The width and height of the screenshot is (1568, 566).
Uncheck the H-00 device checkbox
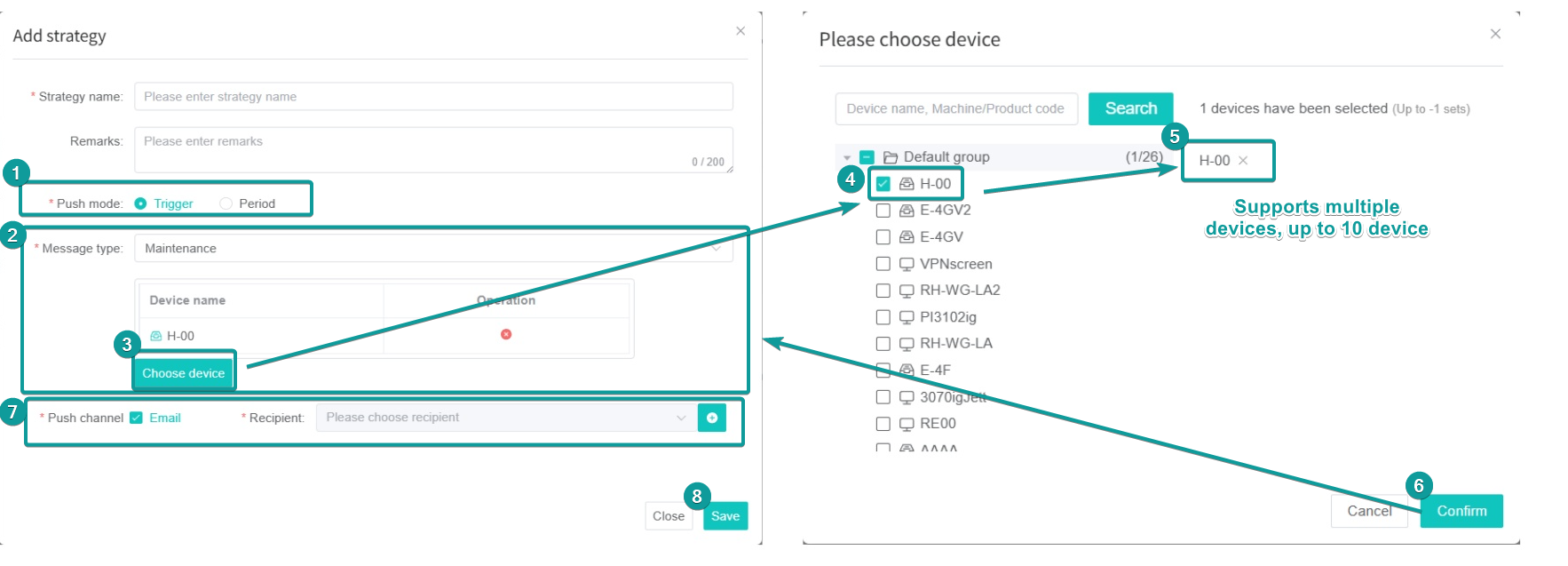click(x=883, y=184)
